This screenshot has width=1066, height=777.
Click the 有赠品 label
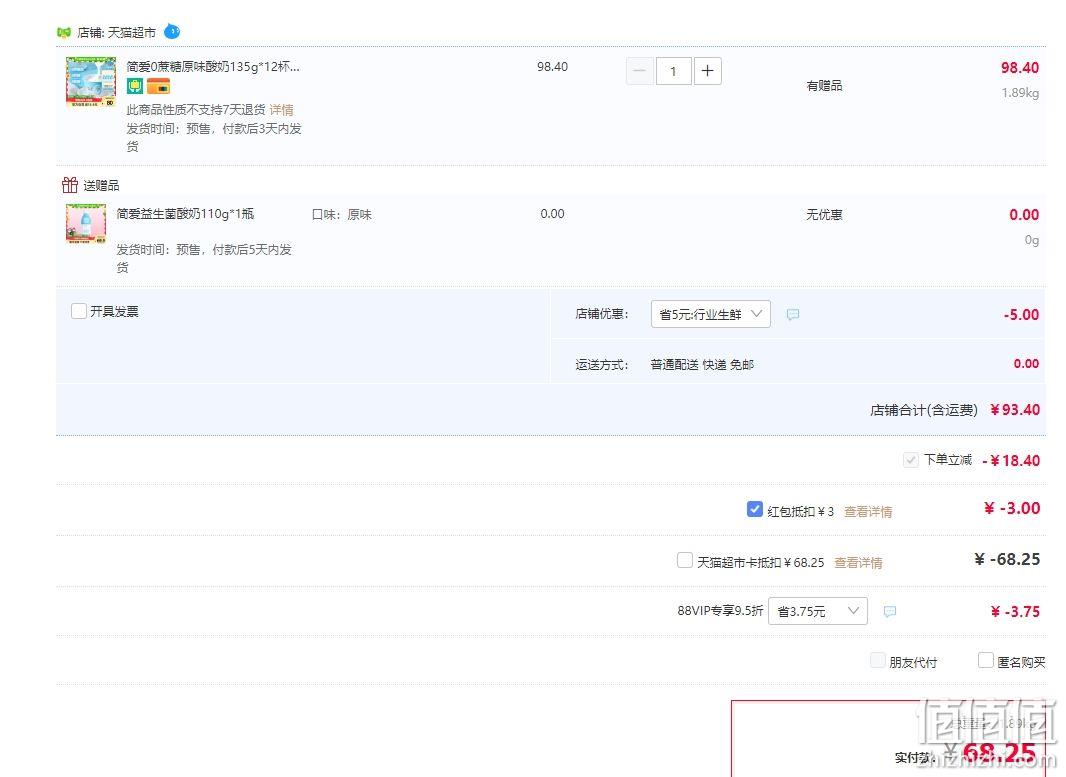pyautogui.click(x=824, y=86)
